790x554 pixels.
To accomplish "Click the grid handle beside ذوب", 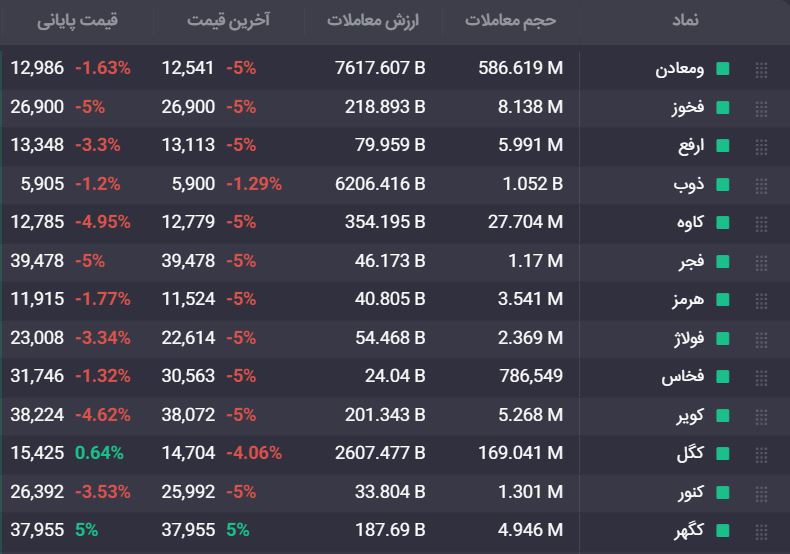I will pyautogui.click(x=761, y=186).
